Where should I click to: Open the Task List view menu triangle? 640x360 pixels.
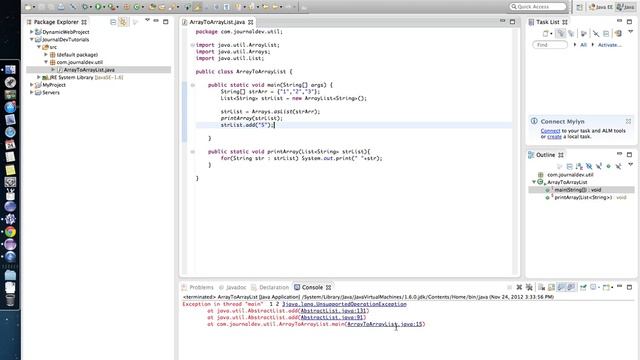[631, 31]
